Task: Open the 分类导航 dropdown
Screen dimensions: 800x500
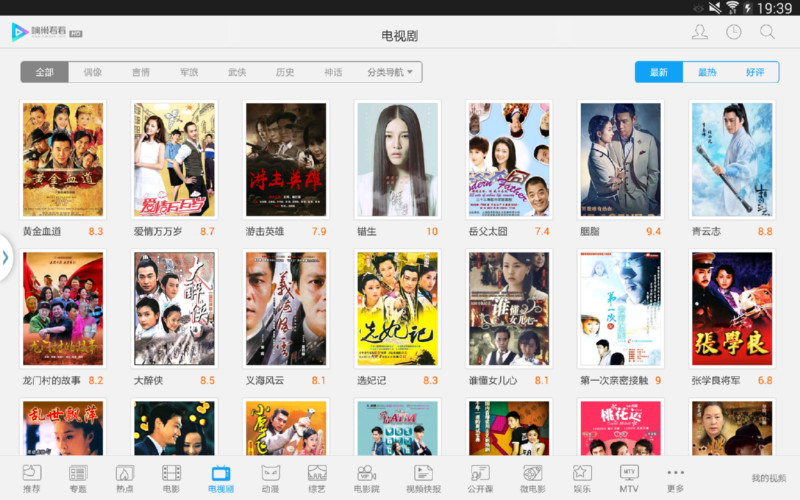Action: 390,72
